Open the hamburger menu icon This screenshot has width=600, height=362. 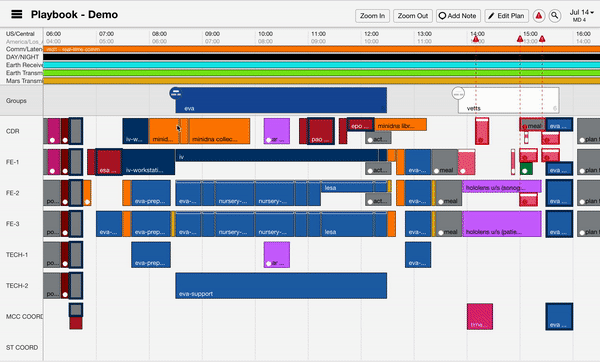tap(16, 15)
